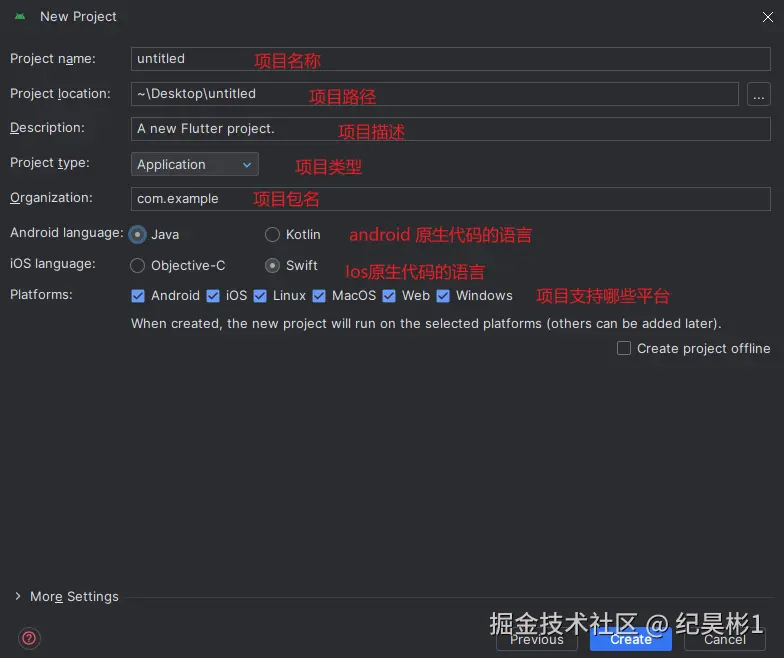Click the Android Studio logo icon
This screenshot has width=784, height=658.
click(x=20, y=16)
